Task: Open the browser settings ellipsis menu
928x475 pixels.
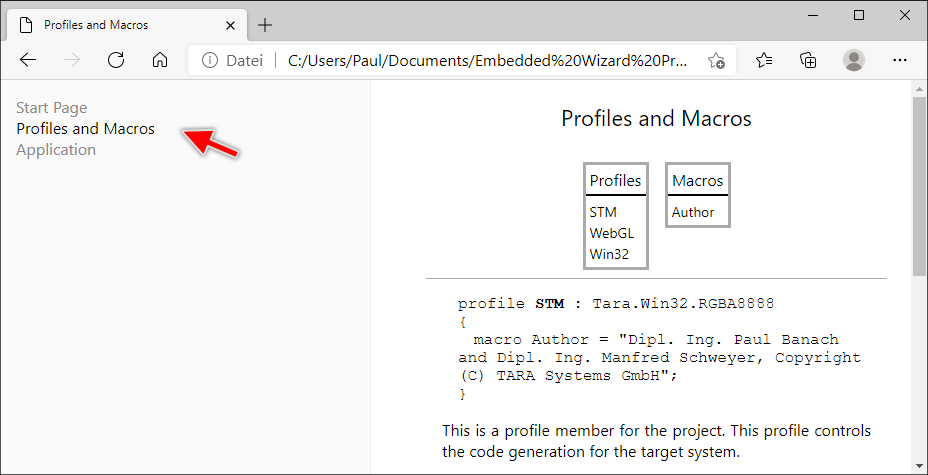Action: pos(899,60)
